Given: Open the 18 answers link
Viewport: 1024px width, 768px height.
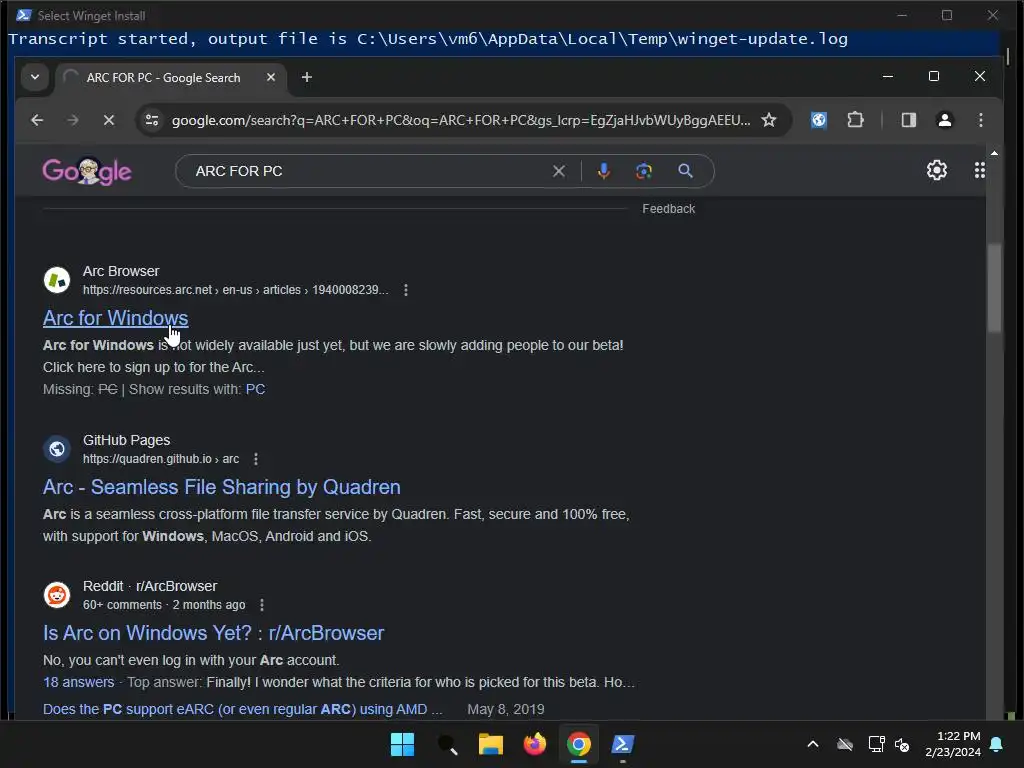Looking at the screenshot, I should tap(78, 682).
